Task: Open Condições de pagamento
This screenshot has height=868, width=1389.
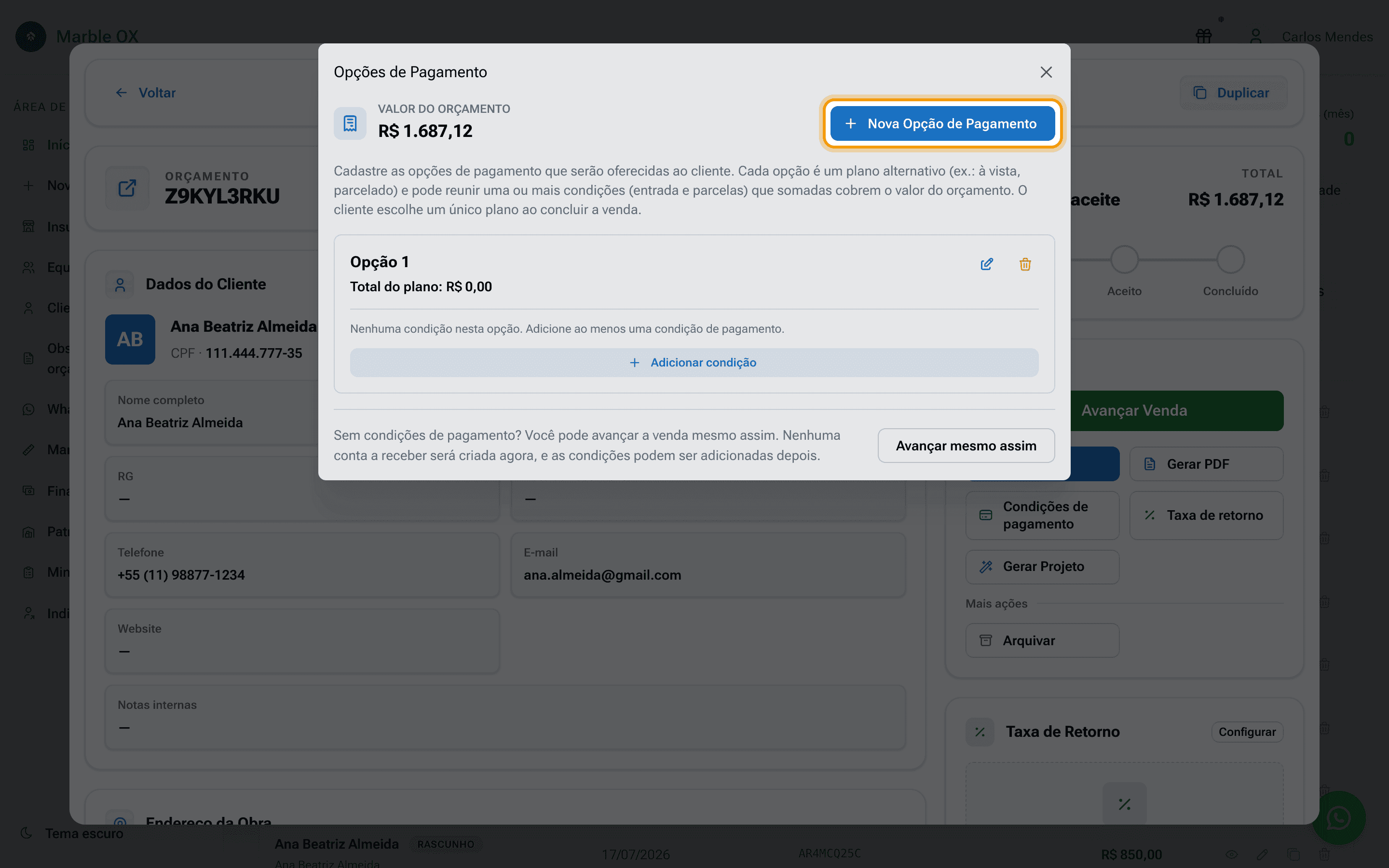Action: tap(1042, 515)
